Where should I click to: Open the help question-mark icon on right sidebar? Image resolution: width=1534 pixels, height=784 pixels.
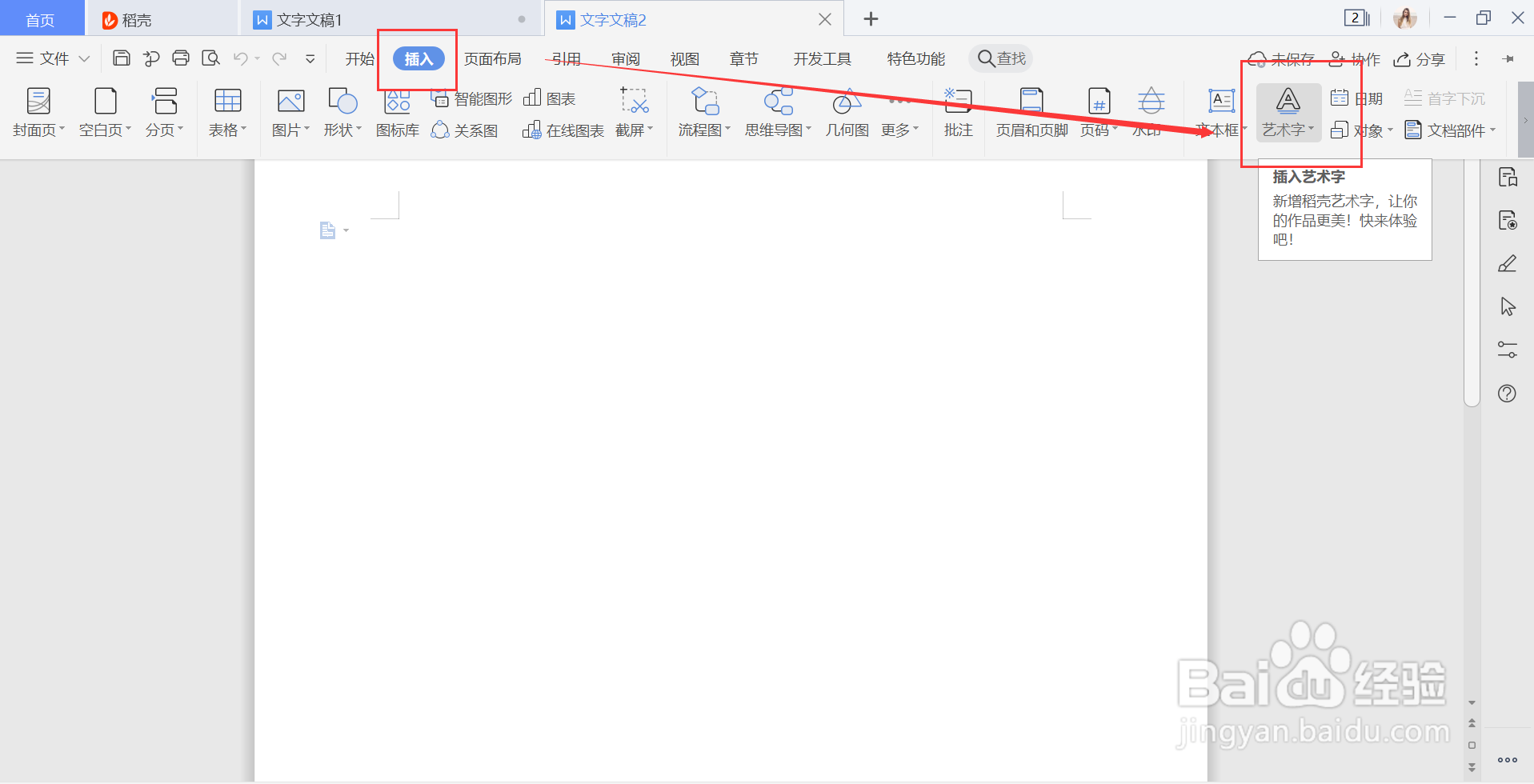point(1508,393)
